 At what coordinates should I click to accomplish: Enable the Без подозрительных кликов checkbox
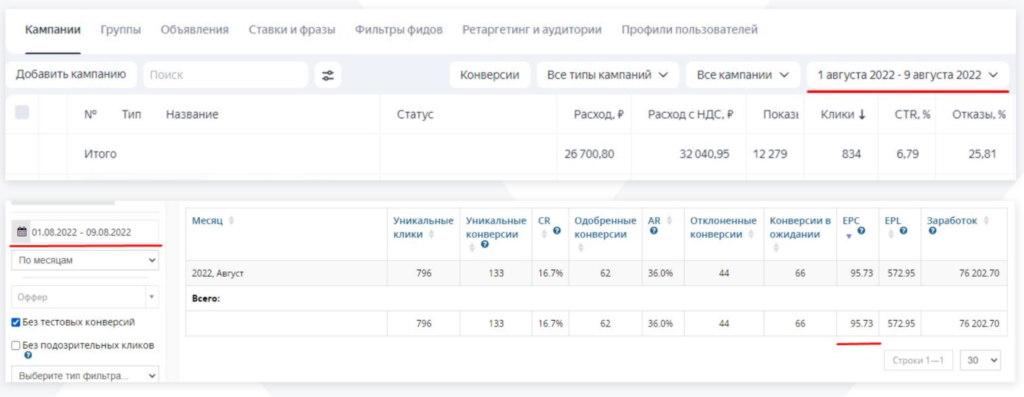point(16,345)
